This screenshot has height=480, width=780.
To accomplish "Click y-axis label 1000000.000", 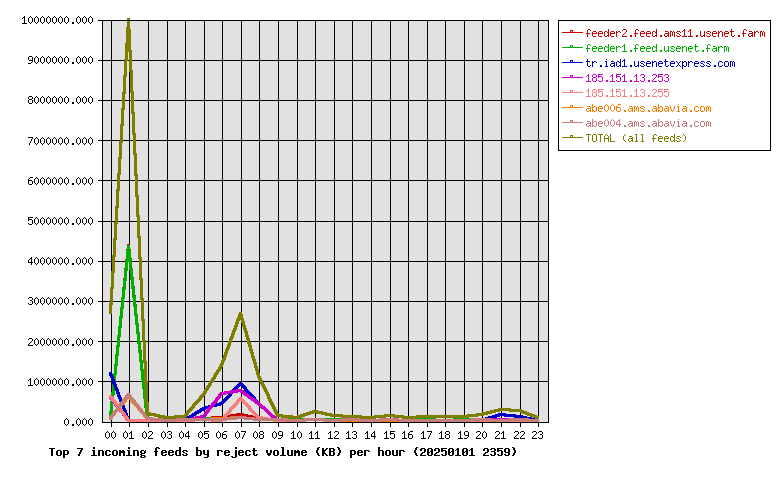I will [x=60, y=382].
